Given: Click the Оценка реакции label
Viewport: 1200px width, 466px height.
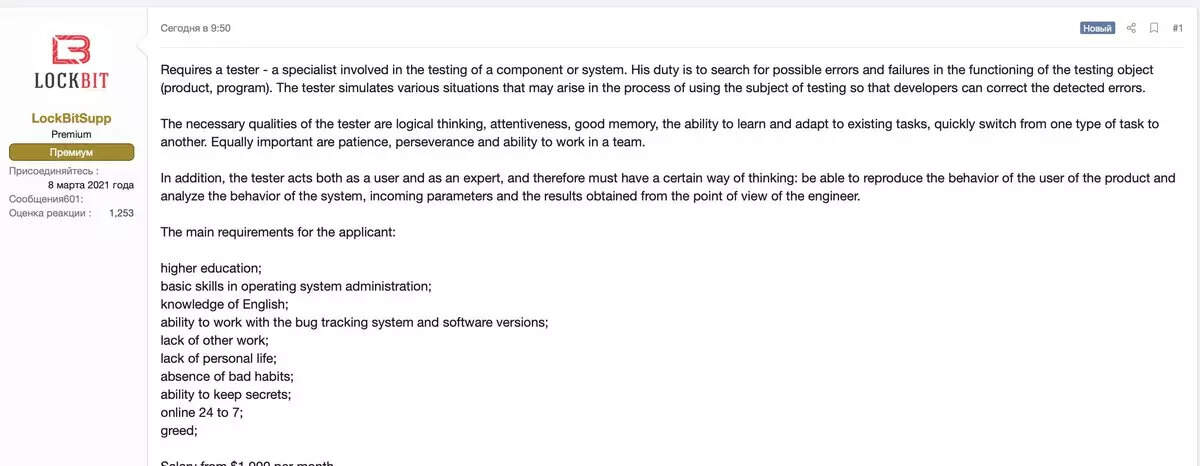Looking at the screenshot, I should 49,213.
